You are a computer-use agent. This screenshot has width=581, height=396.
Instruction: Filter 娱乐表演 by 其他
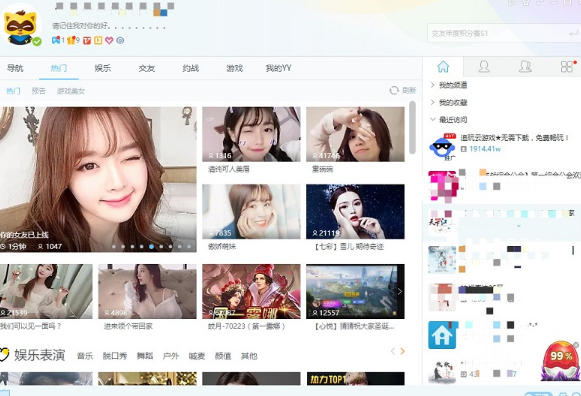[x=249, y=356]
